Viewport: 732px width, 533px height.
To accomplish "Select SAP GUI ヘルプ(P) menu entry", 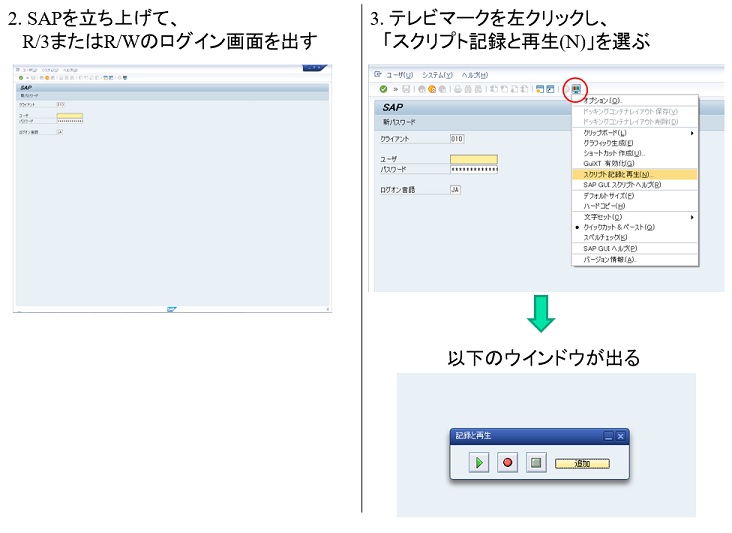I will click(x=635, y=248).
